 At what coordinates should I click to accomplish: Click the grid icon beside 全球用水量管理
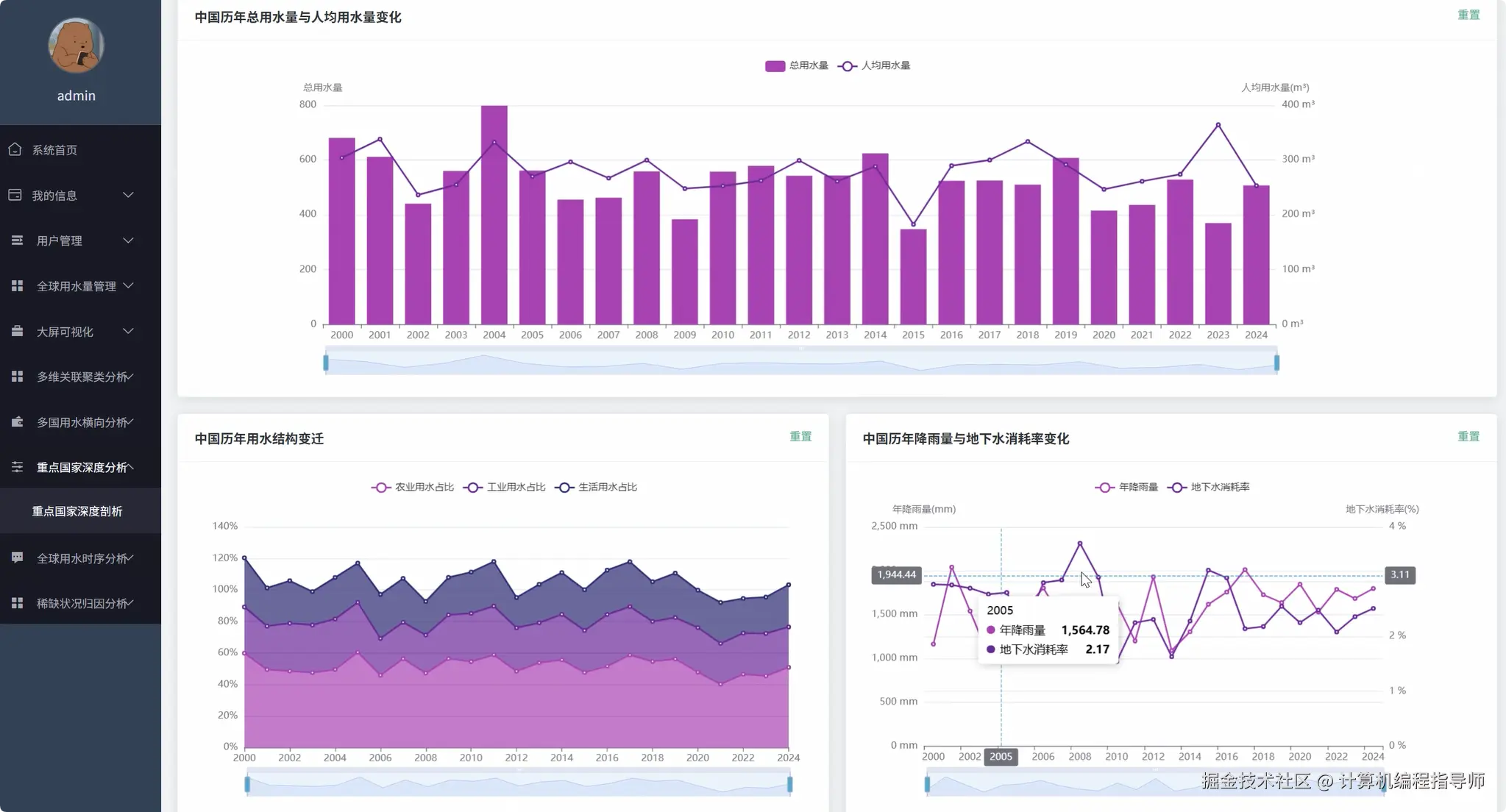[x=17, y=285]
